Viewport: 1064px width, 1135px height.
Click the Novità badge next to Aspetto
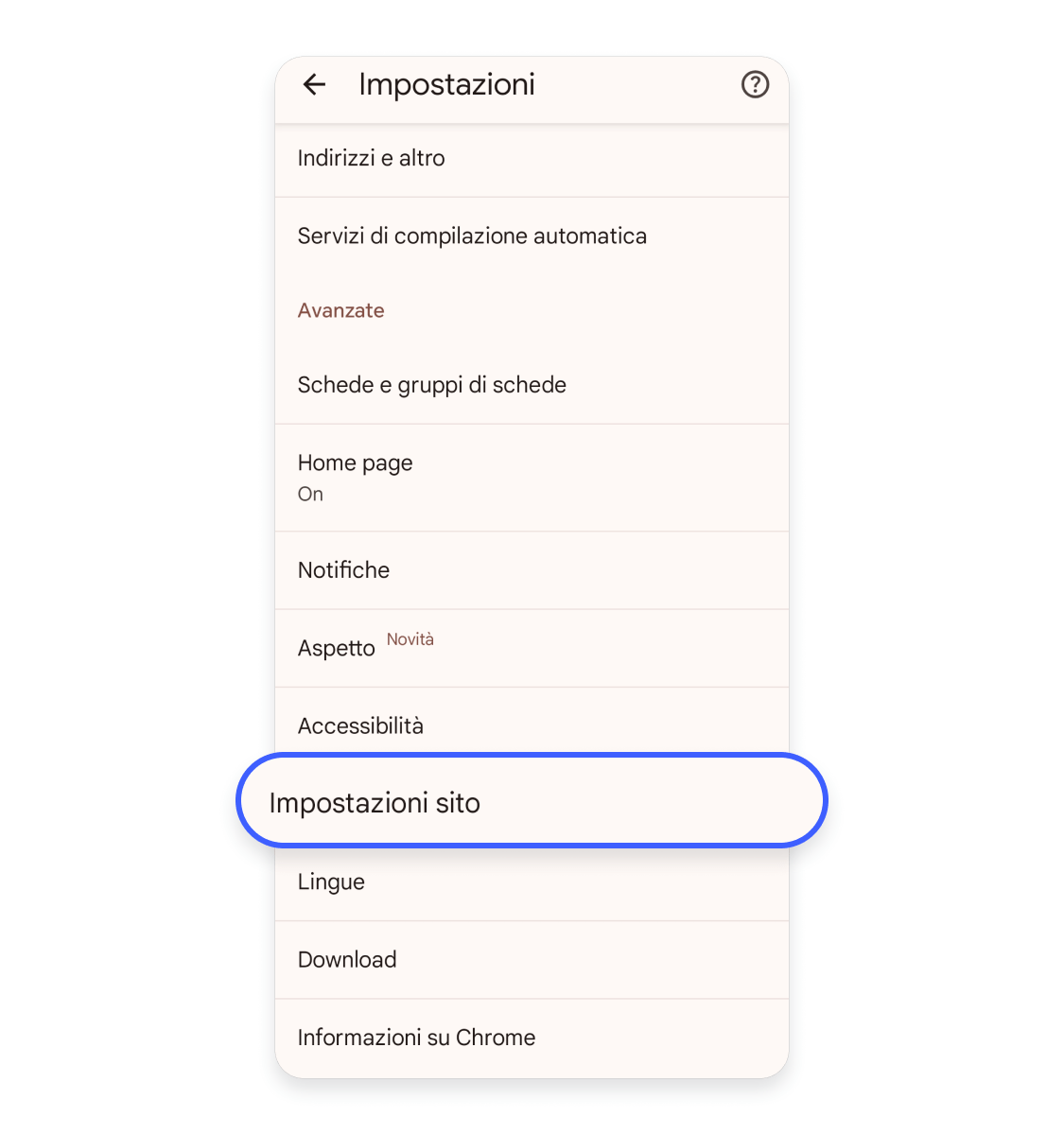pyautogui.click(x=410, y=638)
